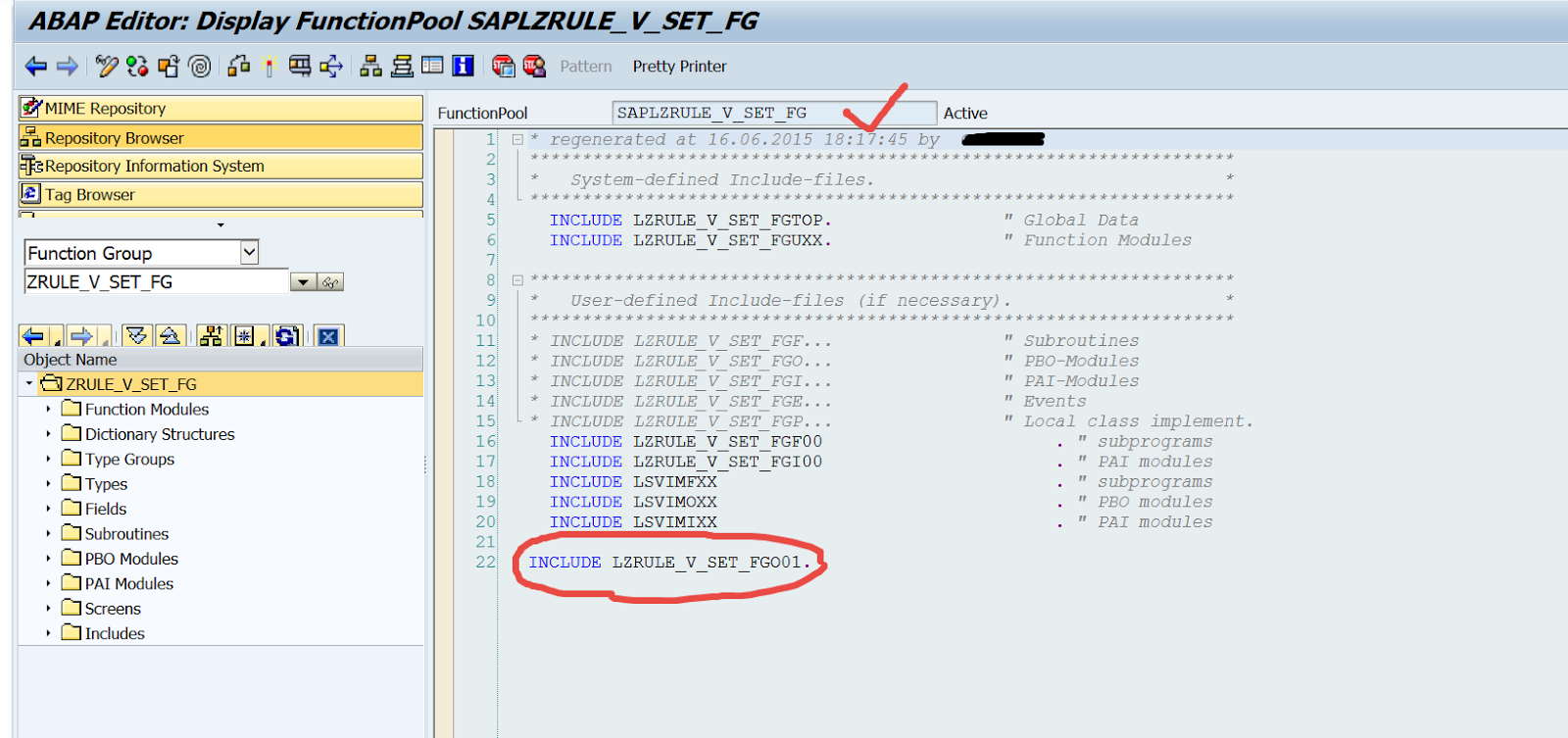Open object name history dropdown arrow
The width and height of the screenshot is (1568, 738).
[x=303, y=282]
